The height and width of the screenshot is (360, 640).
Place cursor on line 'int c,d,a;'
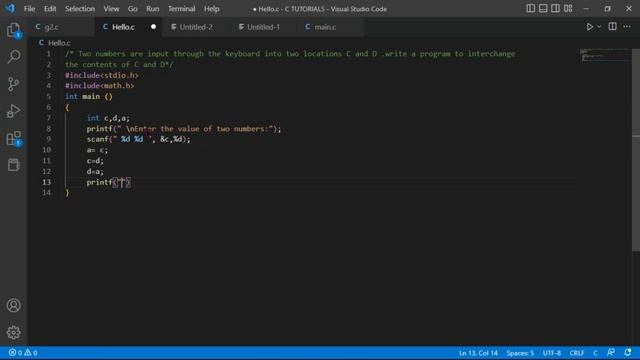point(108,118)
